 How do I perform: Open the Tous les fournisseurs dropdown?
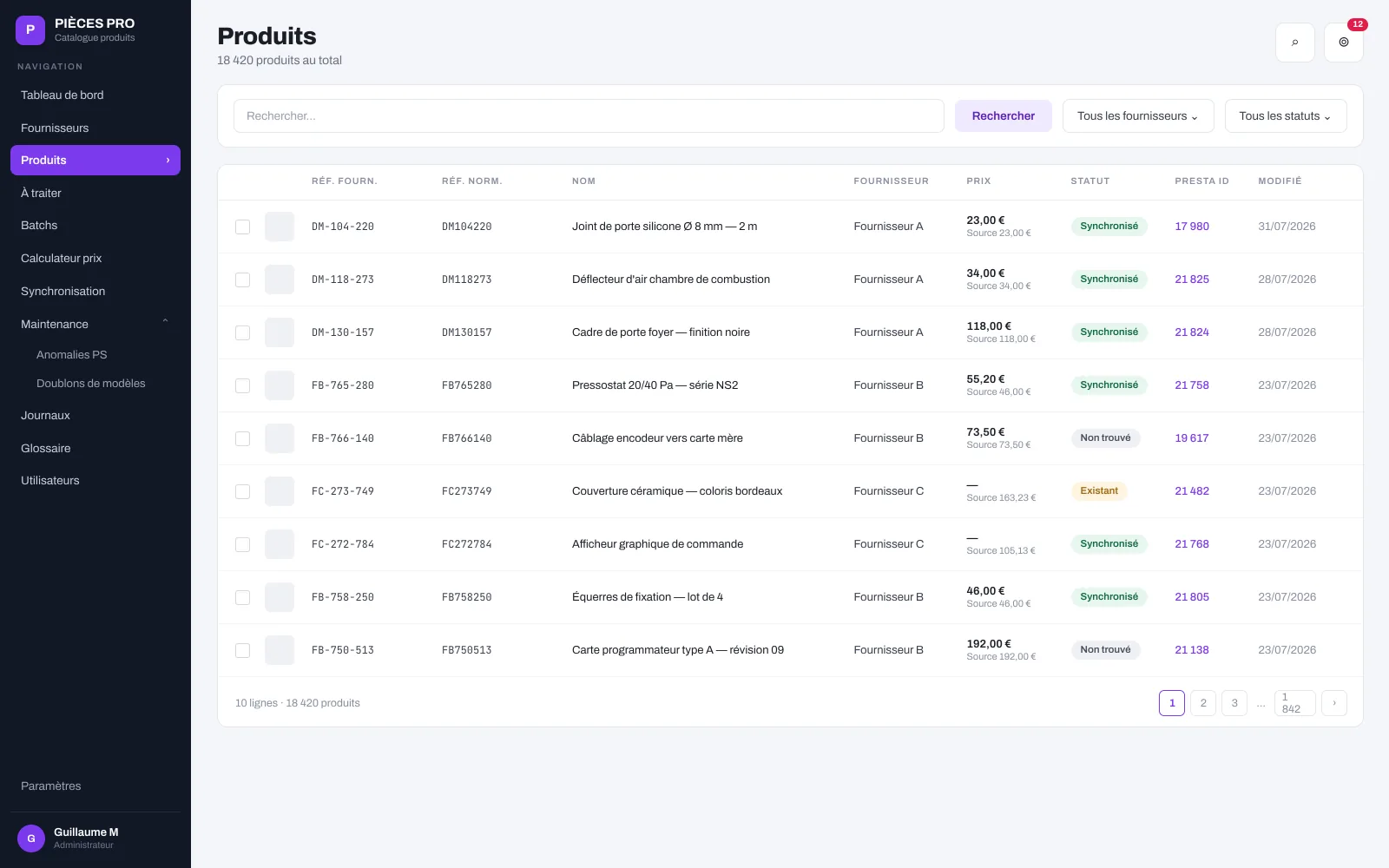pyautogui.click(x=1138, y=116)
